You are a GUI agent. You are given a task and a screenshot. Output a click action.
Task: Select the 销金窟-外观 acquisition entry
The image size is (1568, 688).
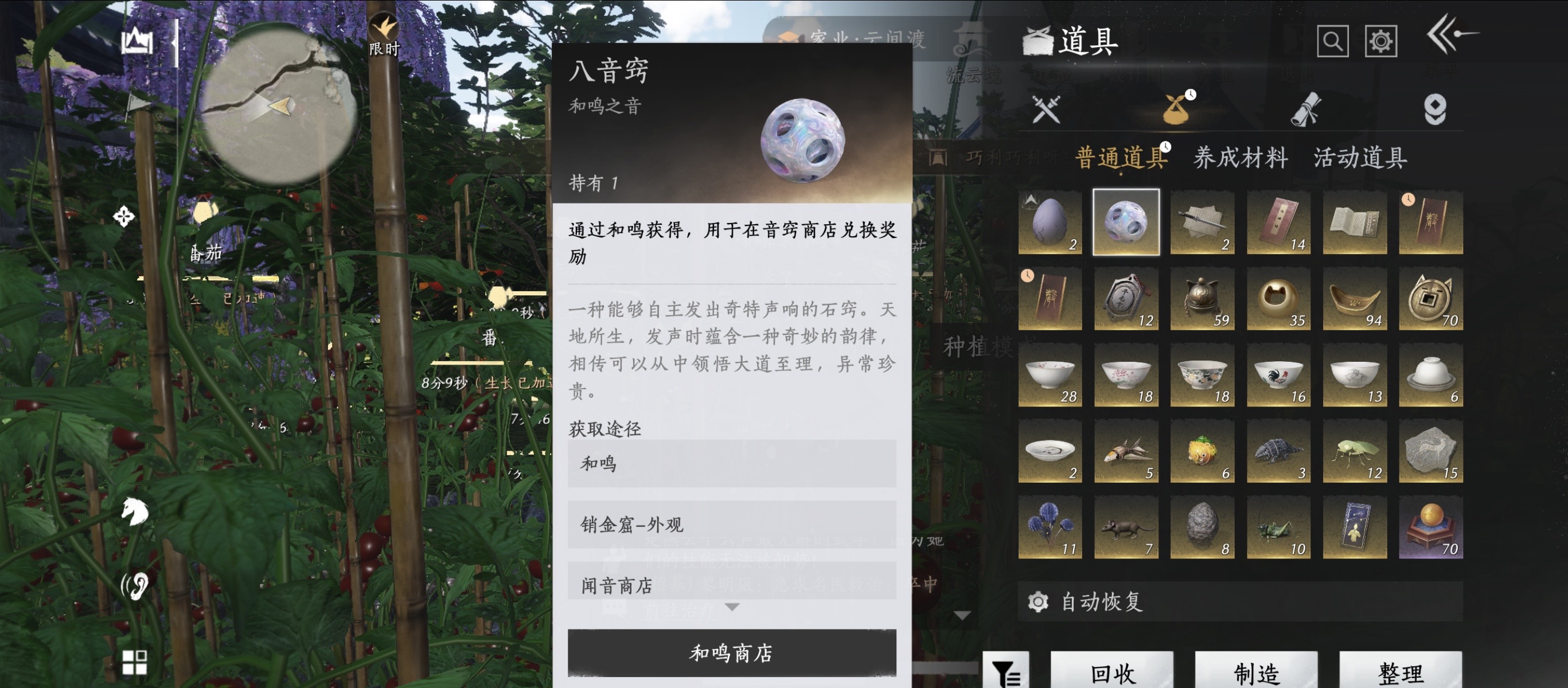(732, 524)
